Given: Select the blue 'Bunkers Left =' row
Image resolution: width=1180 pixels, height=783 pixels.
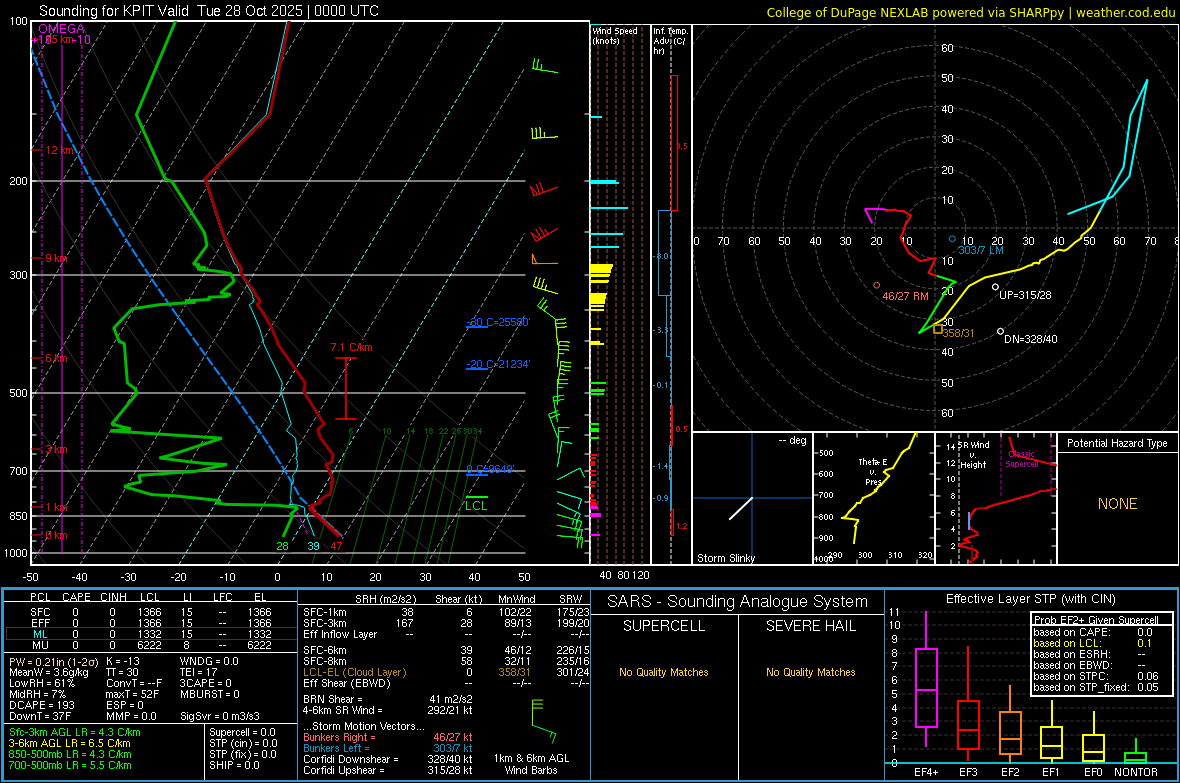Looking at the screenshot, I should [388, 748].
